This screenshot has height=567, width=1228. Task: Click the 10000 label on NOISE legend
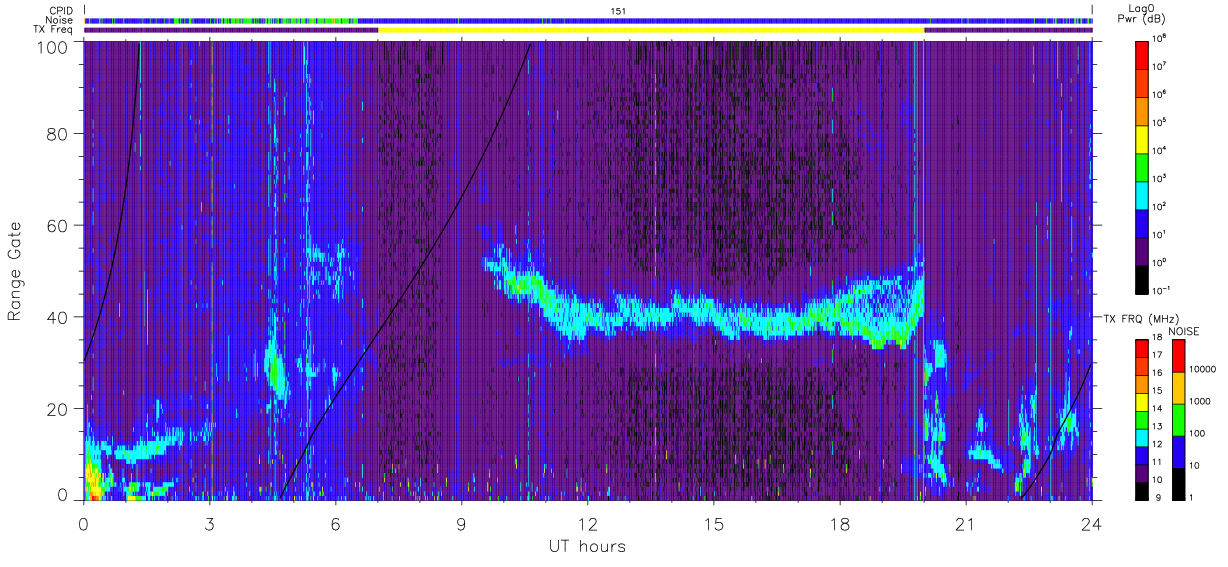coord(1203,369)
